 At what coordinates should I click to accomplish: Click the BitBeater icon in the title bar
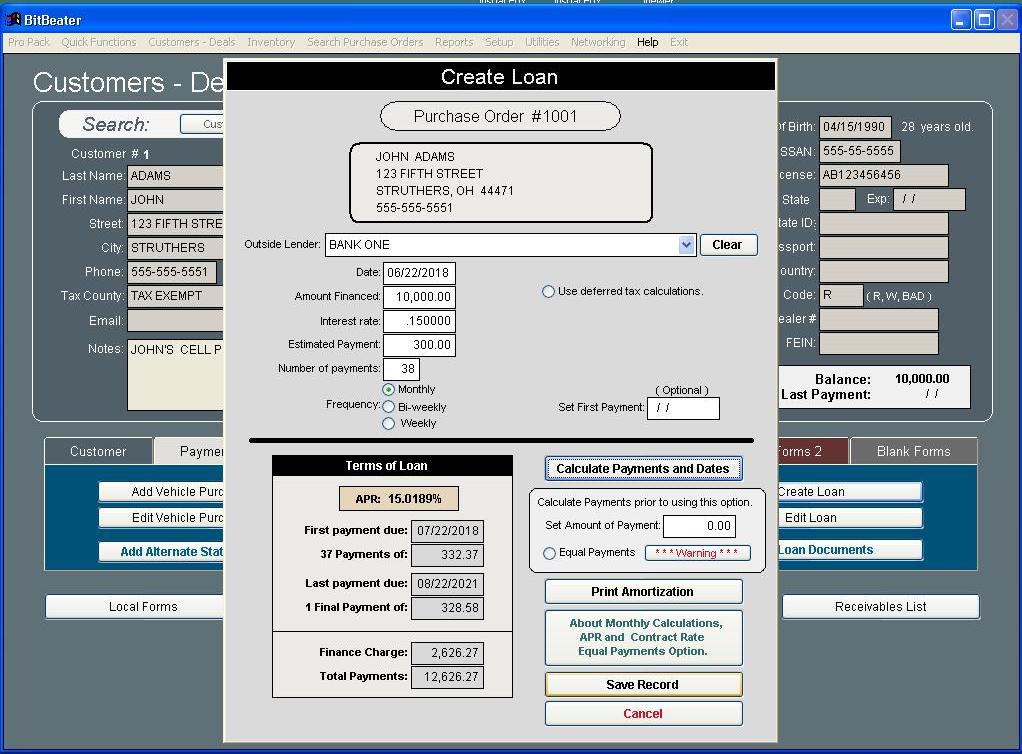click(12, 18)
